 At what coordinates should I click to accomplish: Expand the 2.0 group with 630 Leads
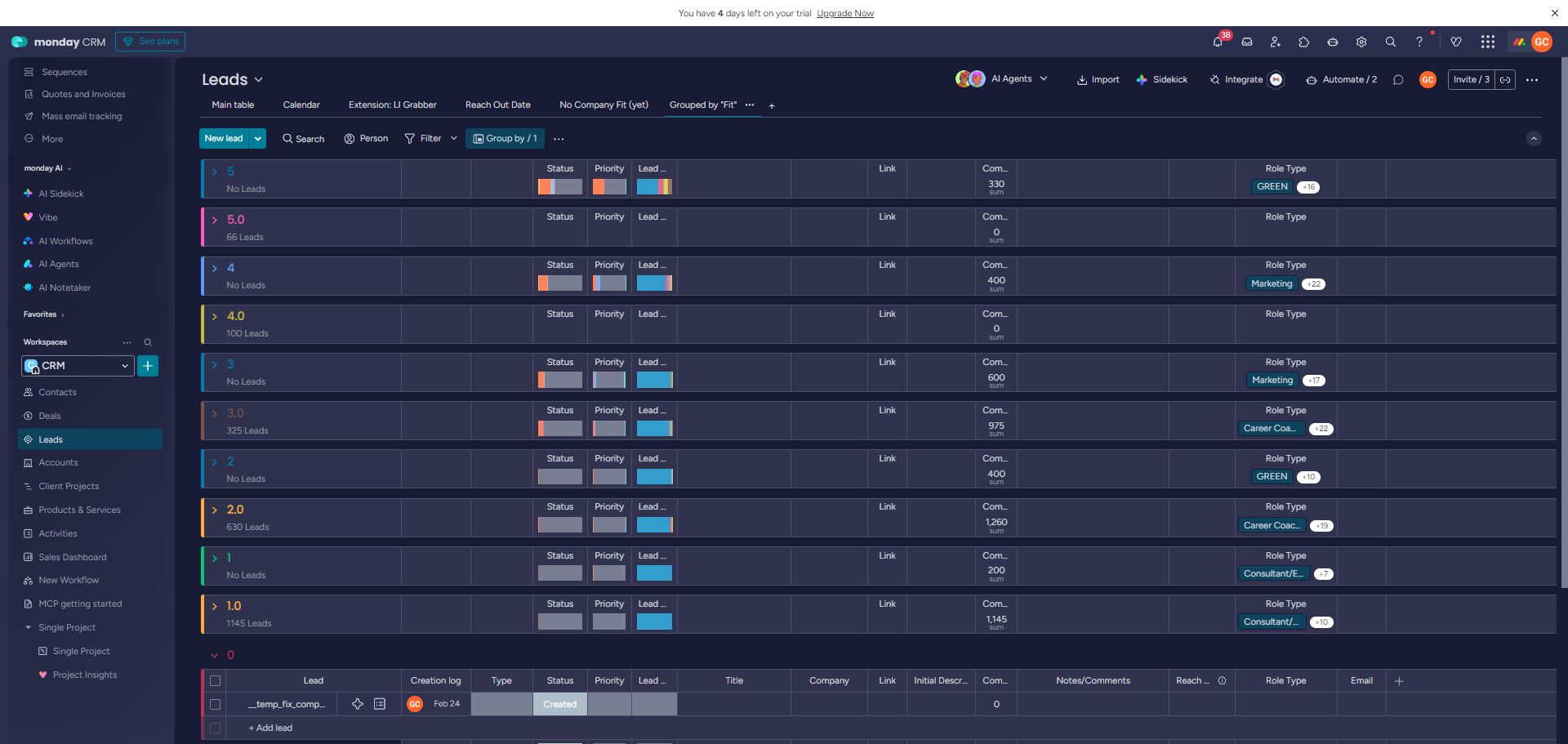(x=215, y=510)
